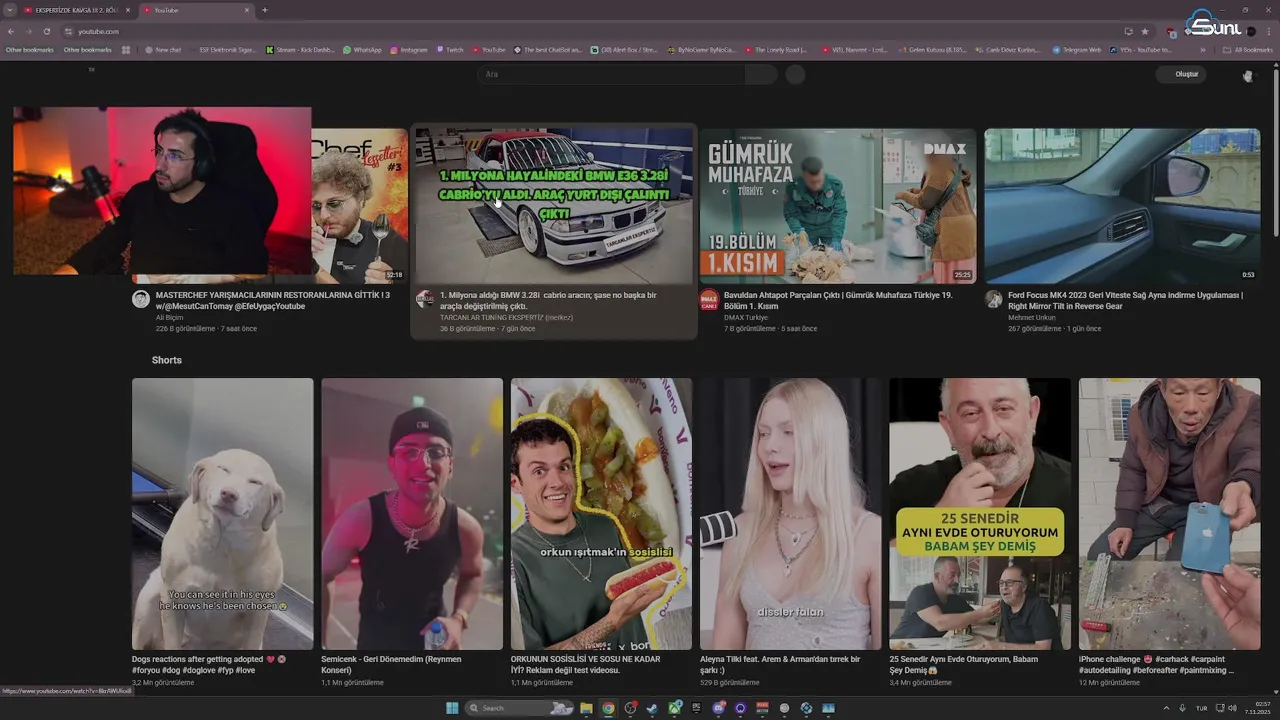Image resolution: width=1280 pixels, height=720 pixels.
Task: Open the YouTube bookmark in bookmarks bar
Action: pyautogui.click(x=488, y=49)
